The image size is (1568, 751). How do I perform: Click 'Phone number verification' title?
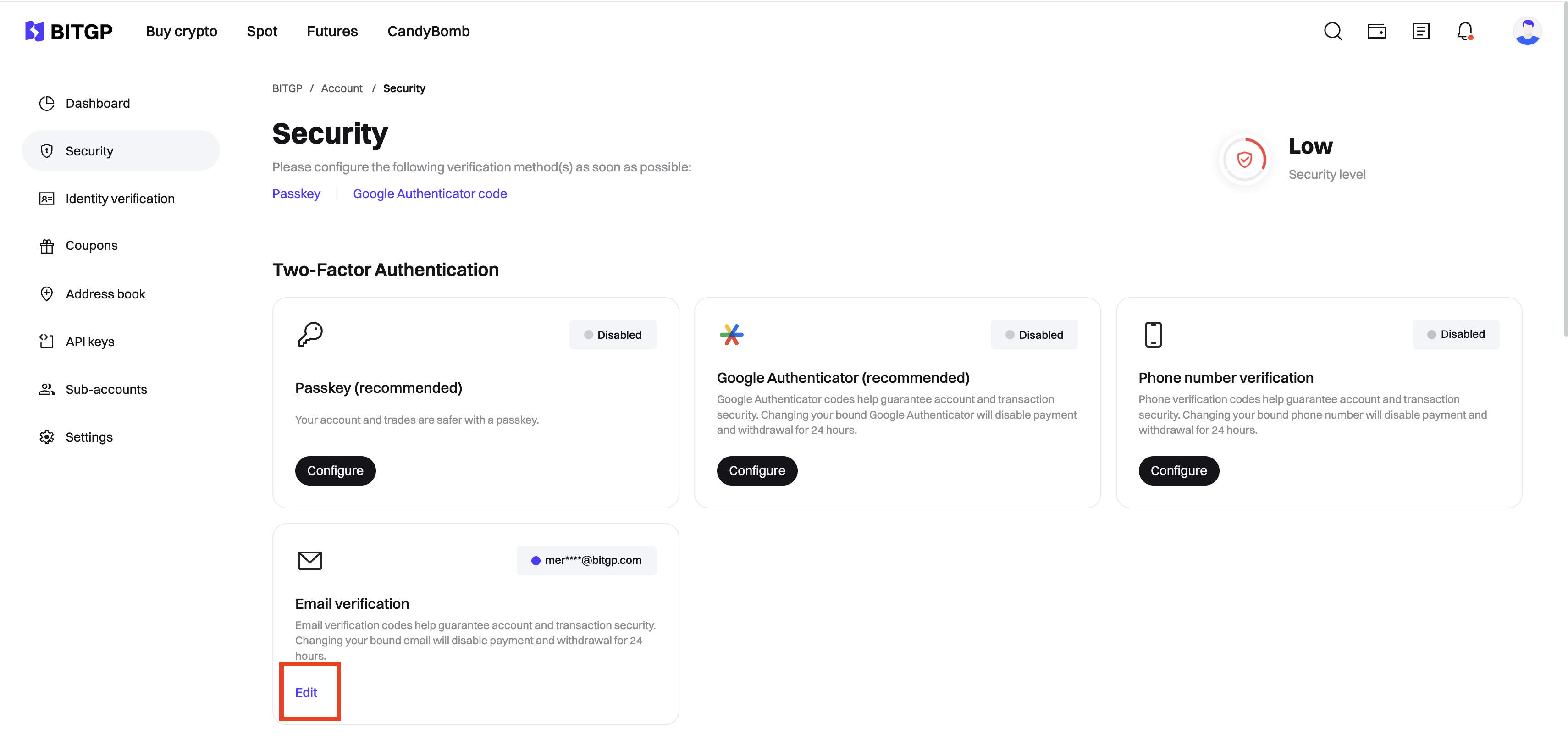[x=1226, y=377]
